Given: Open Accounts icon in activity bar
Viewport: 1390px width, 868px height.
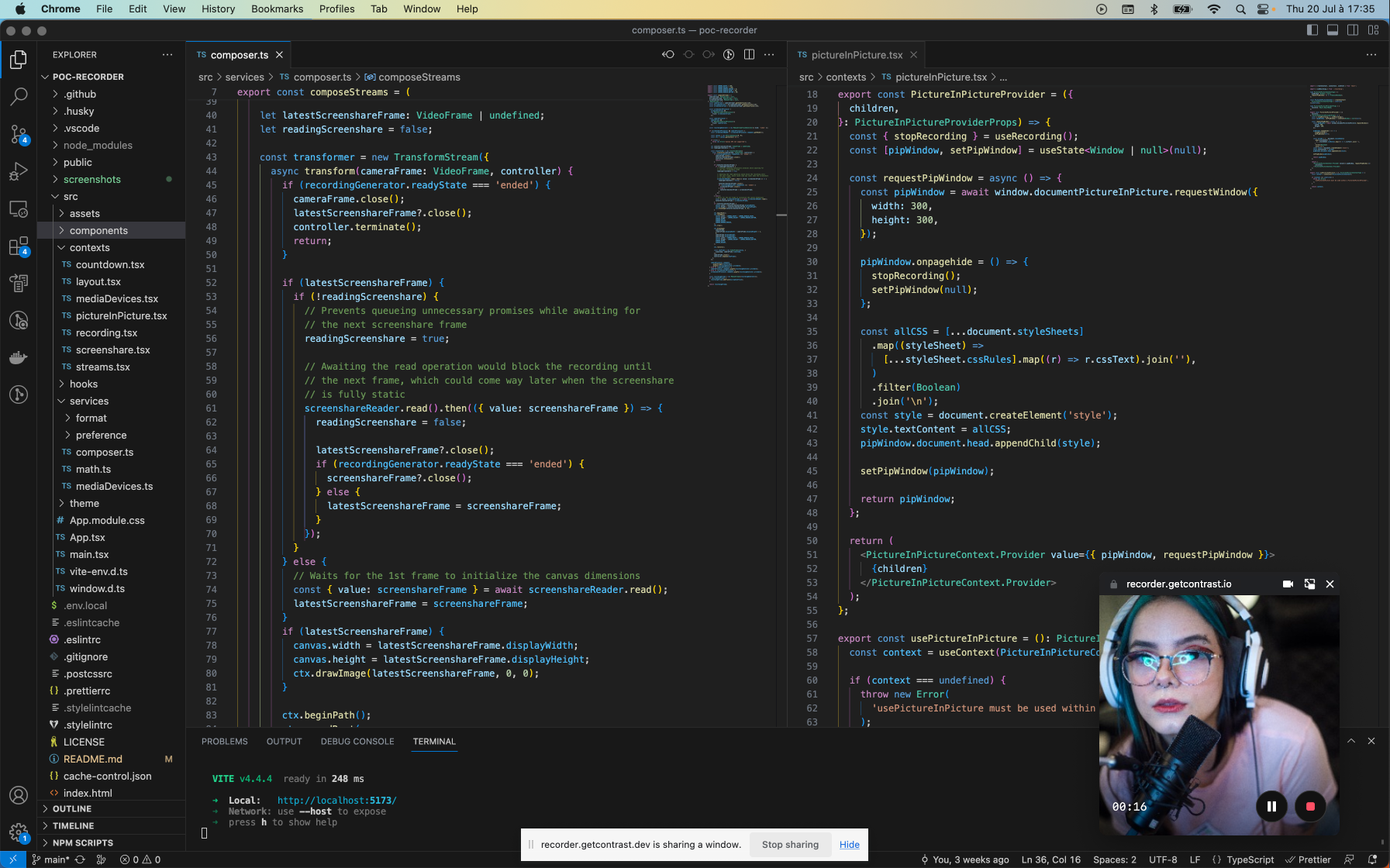Looking at the screenshot, I should click(19, 795).
